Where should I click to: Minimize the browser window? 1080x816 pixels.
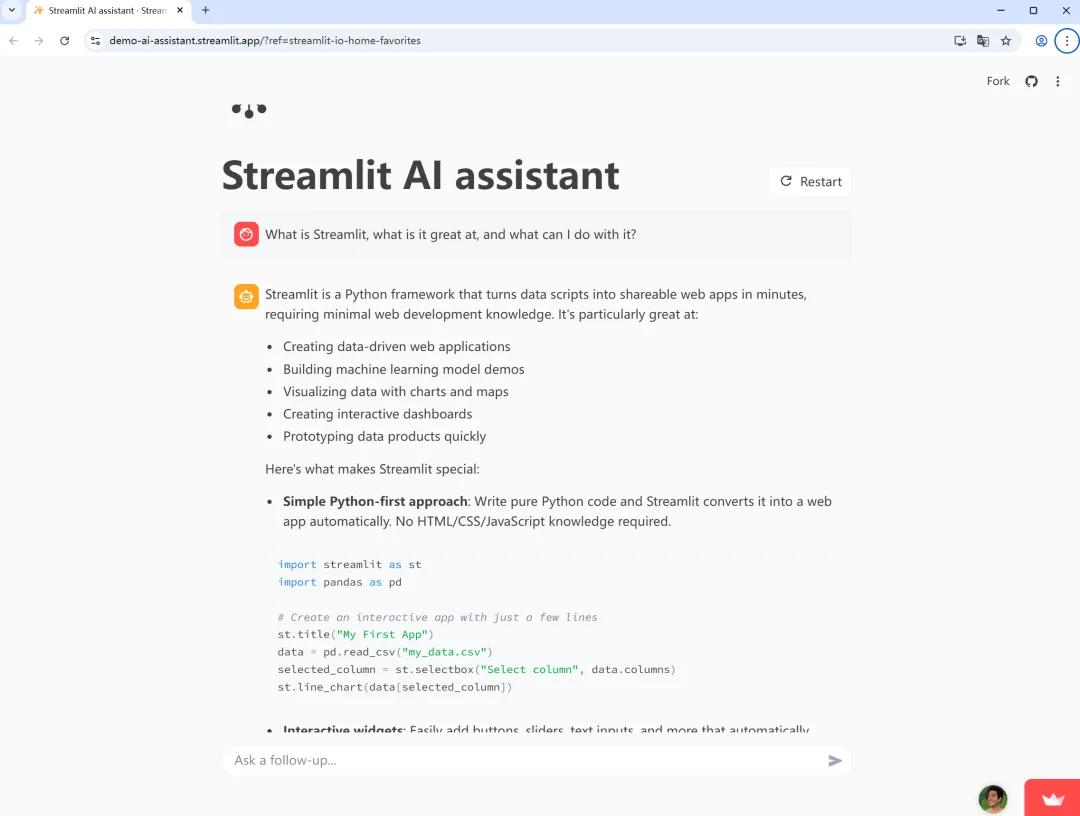pyautogui.click(x=1001, y=10)
